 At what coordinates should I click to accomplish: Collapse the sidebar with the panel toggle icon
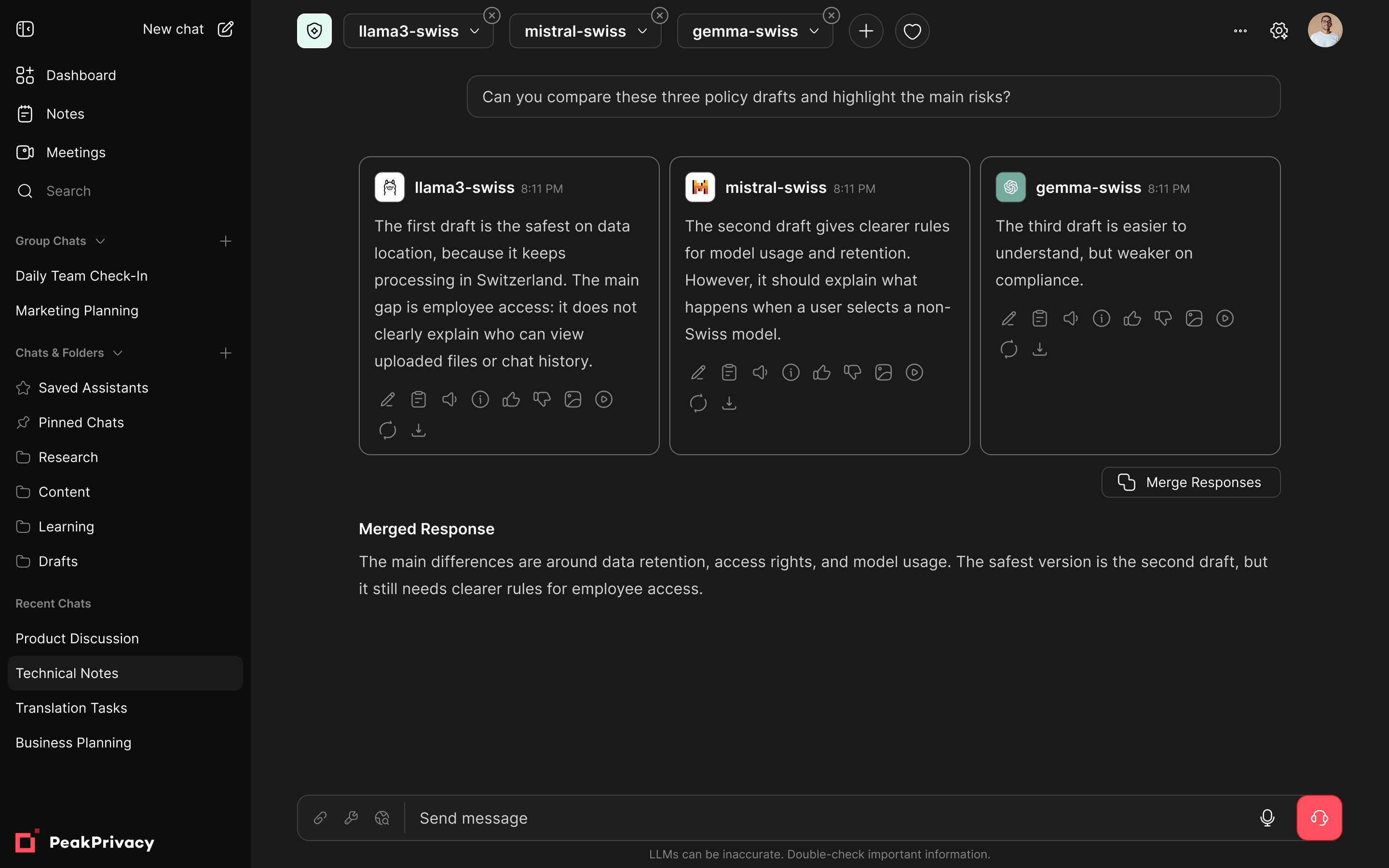tap(25, 29)
